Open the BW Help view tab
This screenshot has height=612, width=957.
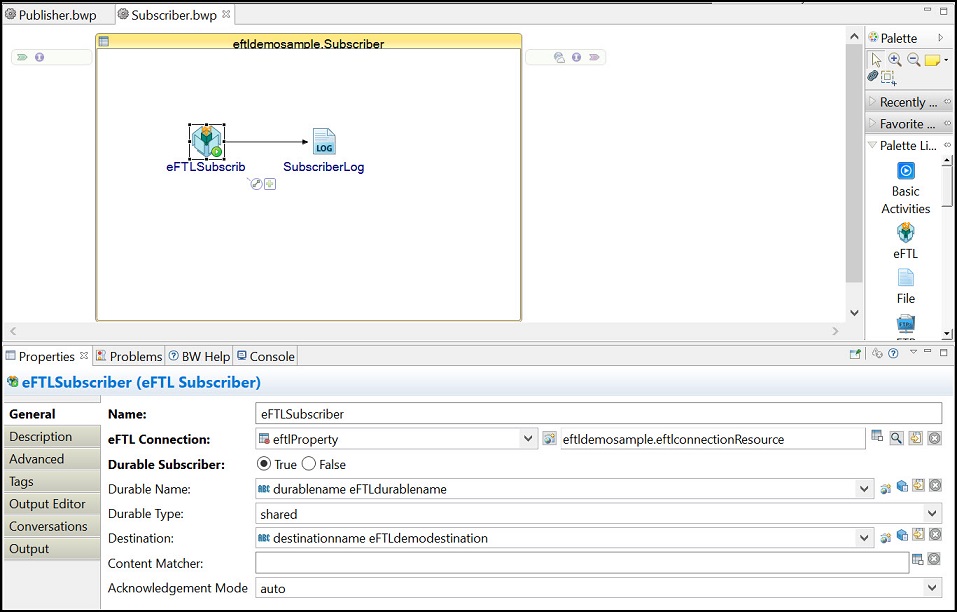(x=200, y=356)
